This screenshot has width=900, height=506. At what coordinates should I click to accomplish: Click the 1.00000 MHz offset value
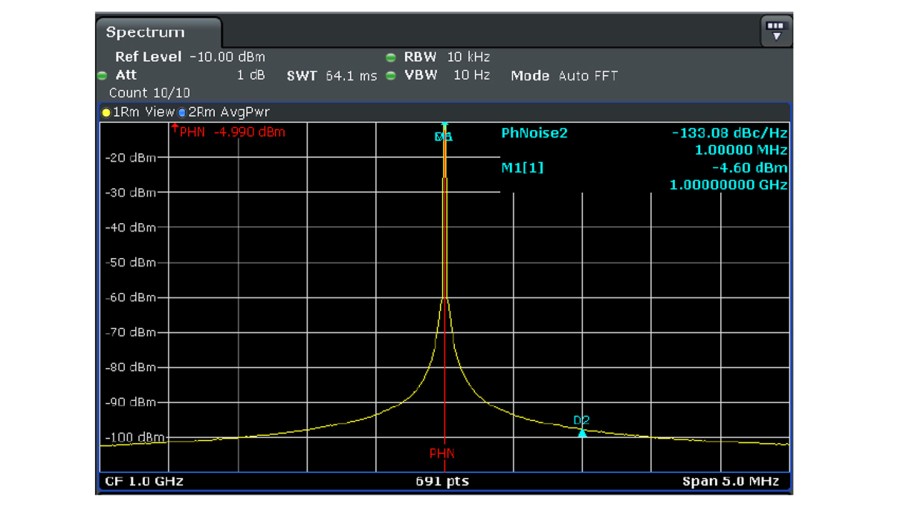point(741,150)
